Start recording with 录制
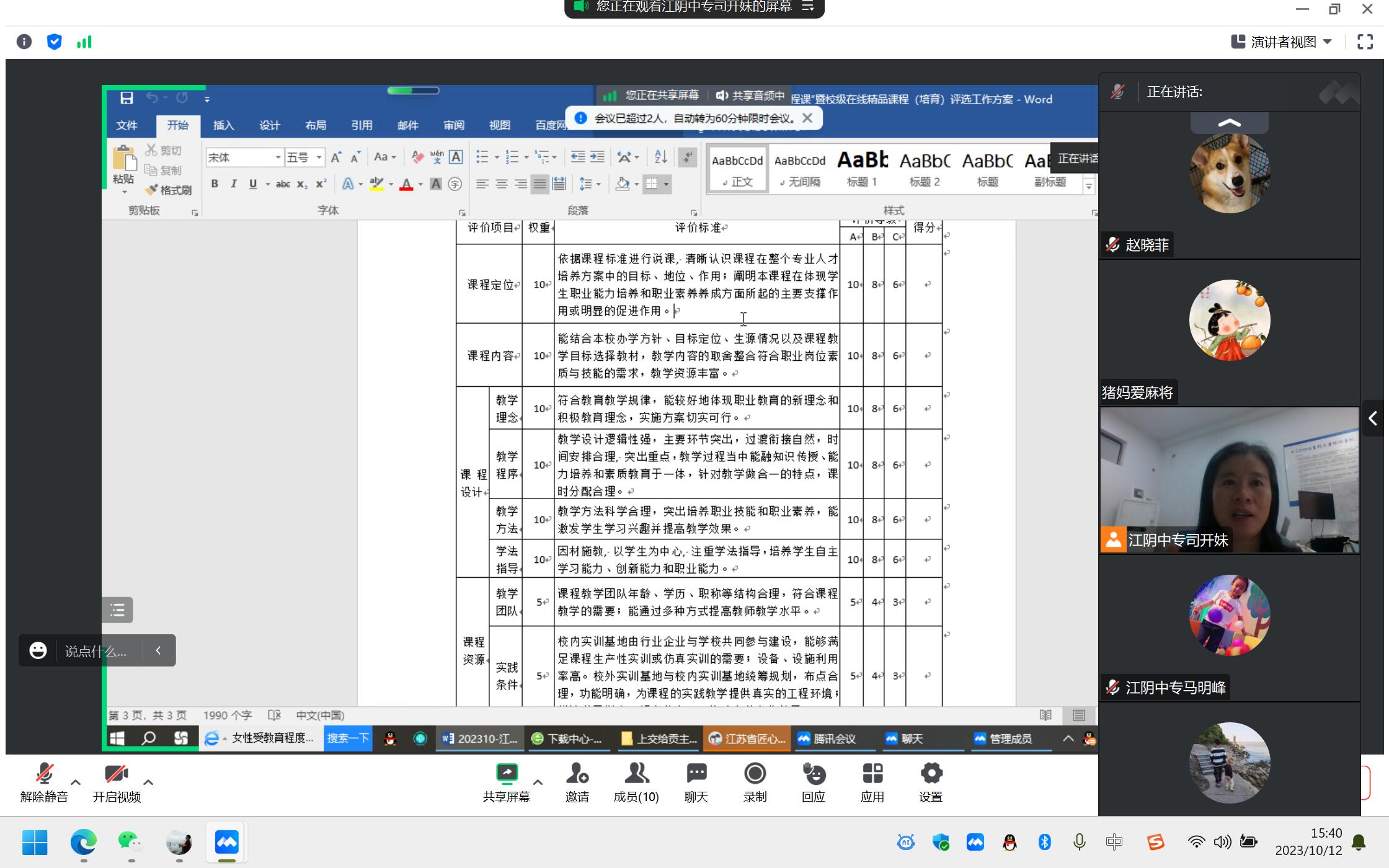This screenshot has width=1389, height=868. 755,782
